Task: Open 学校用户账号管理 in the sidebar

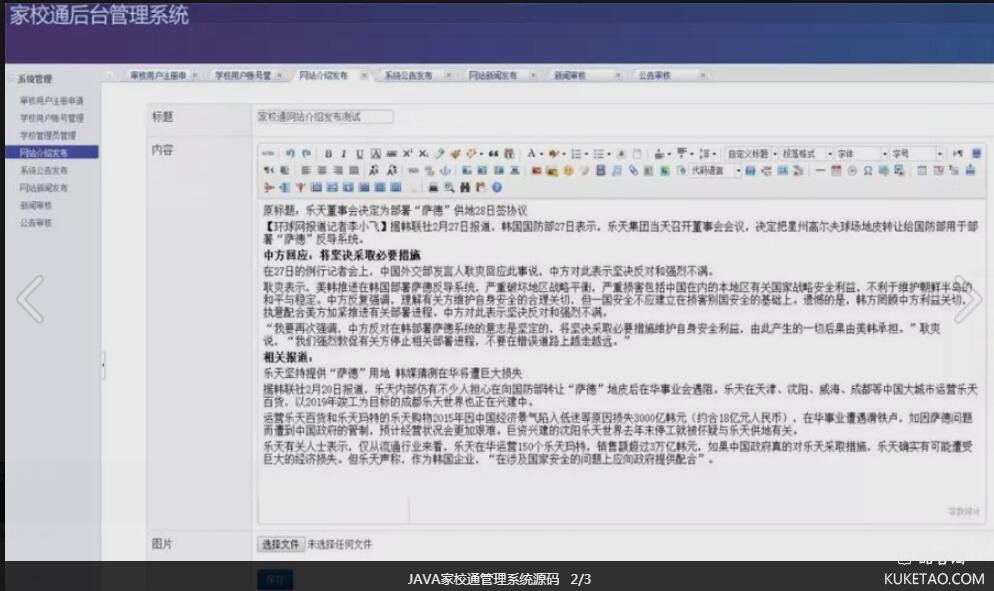Action: pyautogui.click(x=51, y=118)
